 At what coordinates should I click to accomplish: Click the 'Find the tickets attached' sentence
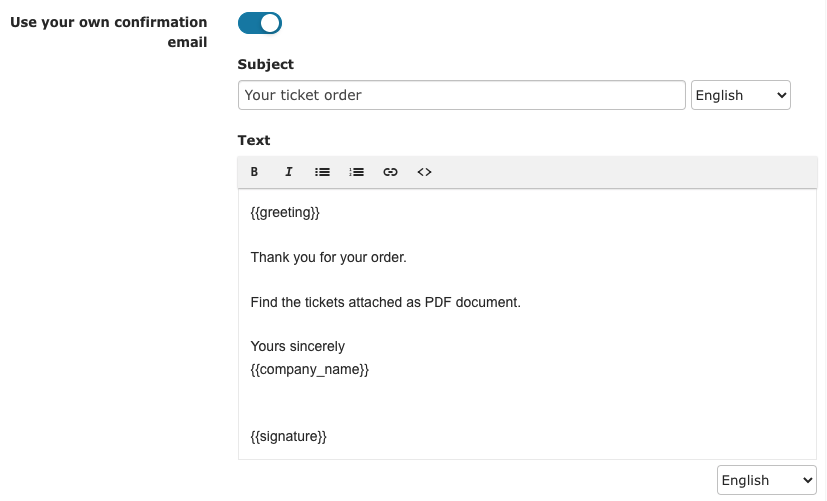coord(386,302)
